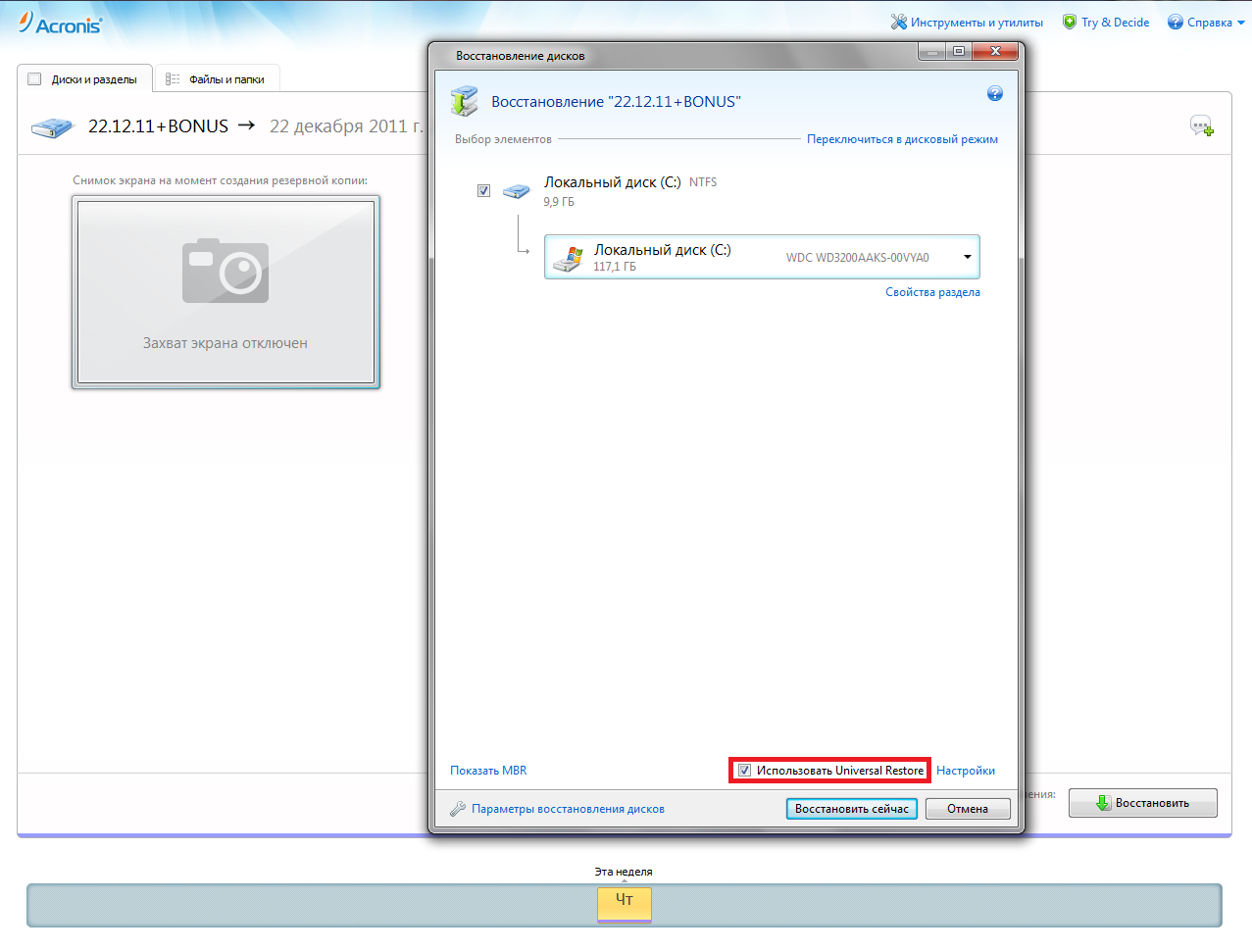Open the Свойства раздела link

click(x=932, y=292)
